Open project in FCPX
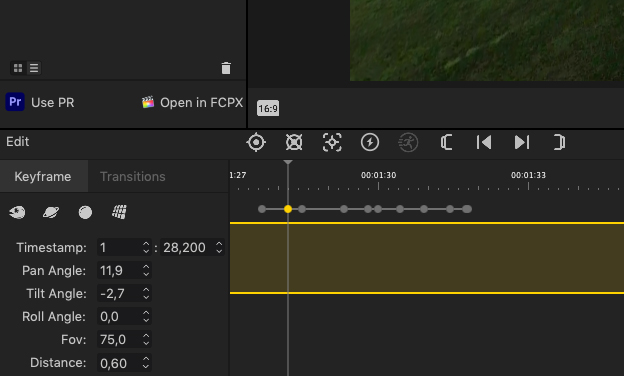The height and width of the screenshot is (376, 624). point(192,102)
